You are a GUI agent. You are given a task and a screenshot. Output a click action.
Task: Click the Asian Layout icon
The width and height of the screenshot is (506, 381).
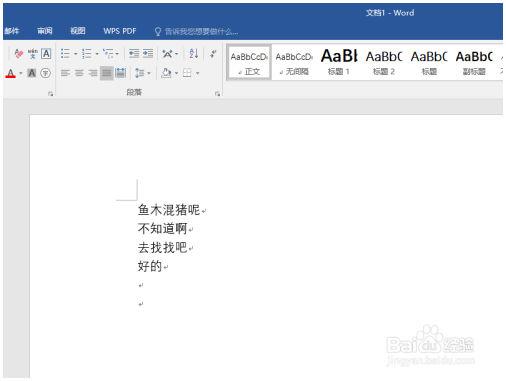point(167,53)
